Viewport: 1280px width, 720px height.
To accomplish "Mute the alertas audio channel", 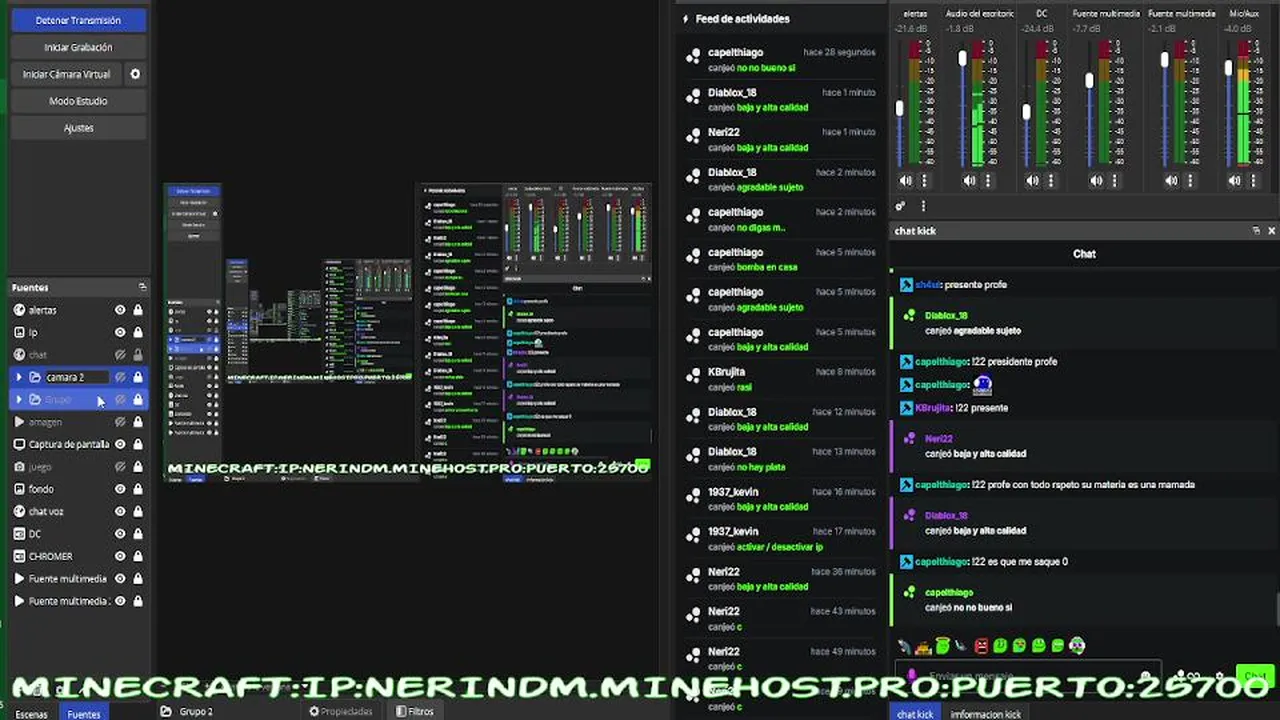I will tap(906, 181).
